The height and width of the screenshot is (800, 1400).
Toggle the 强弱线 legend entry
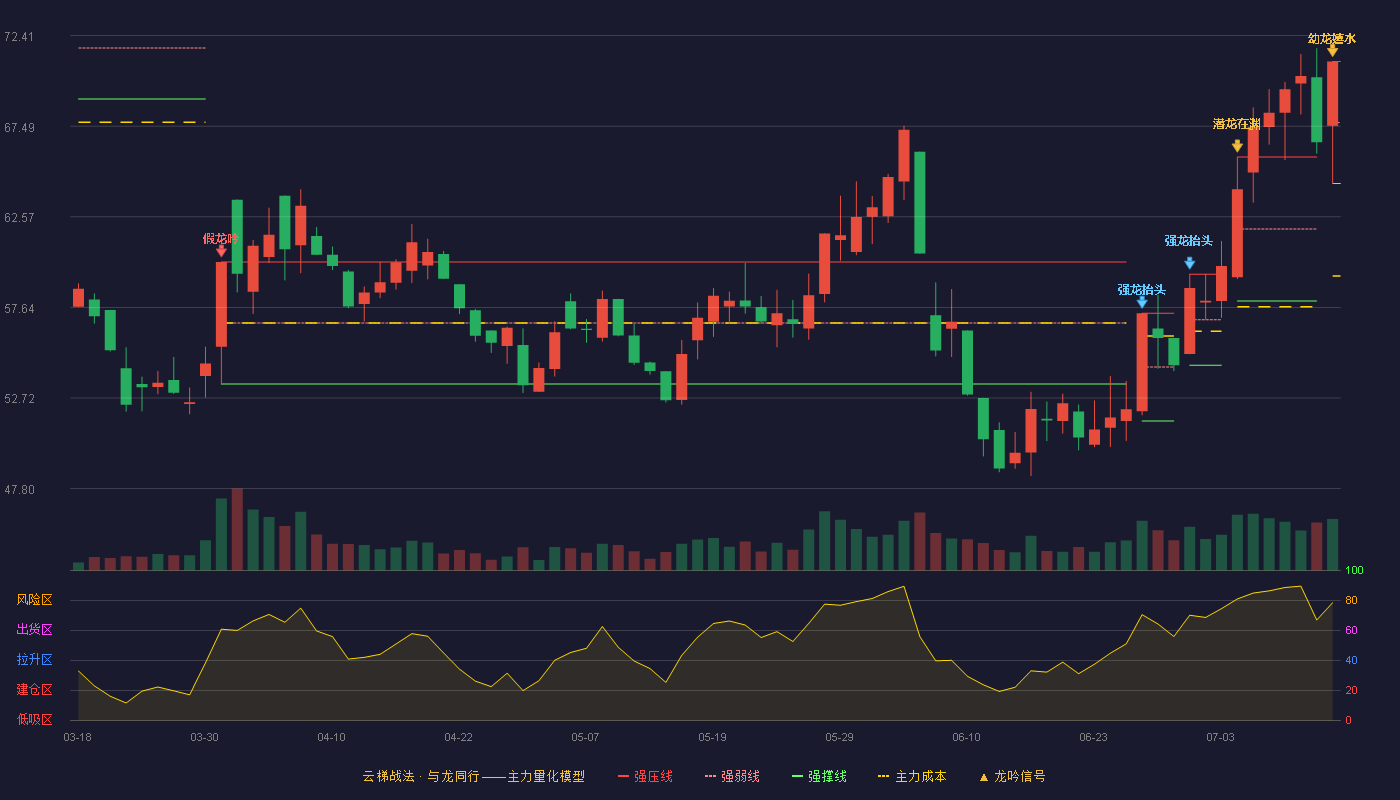[x=732, y=776]
